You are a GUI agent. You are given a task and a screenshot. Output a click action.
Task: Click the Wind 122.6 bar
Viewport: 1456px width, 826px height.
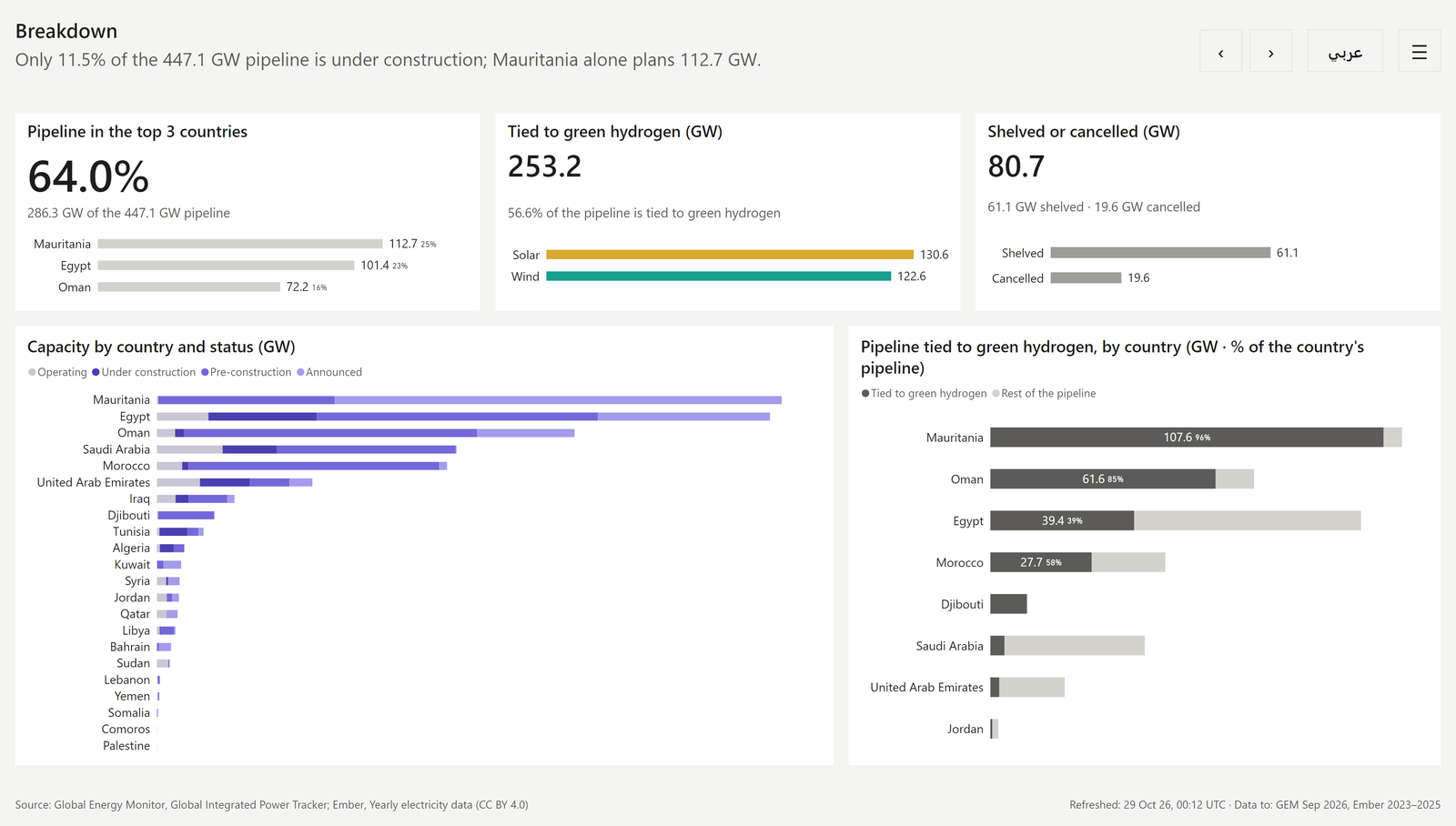point(719,276)
